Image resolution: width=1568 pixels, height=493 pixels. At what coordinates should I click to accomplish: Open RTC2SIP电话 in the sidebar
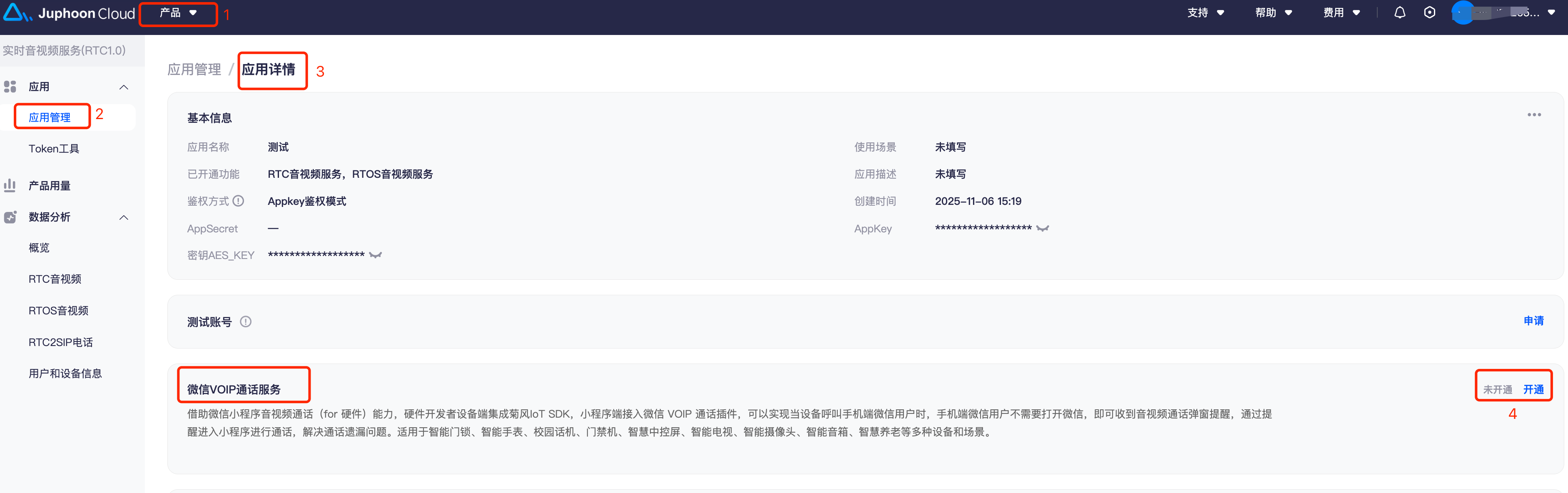tap(61, 342)
